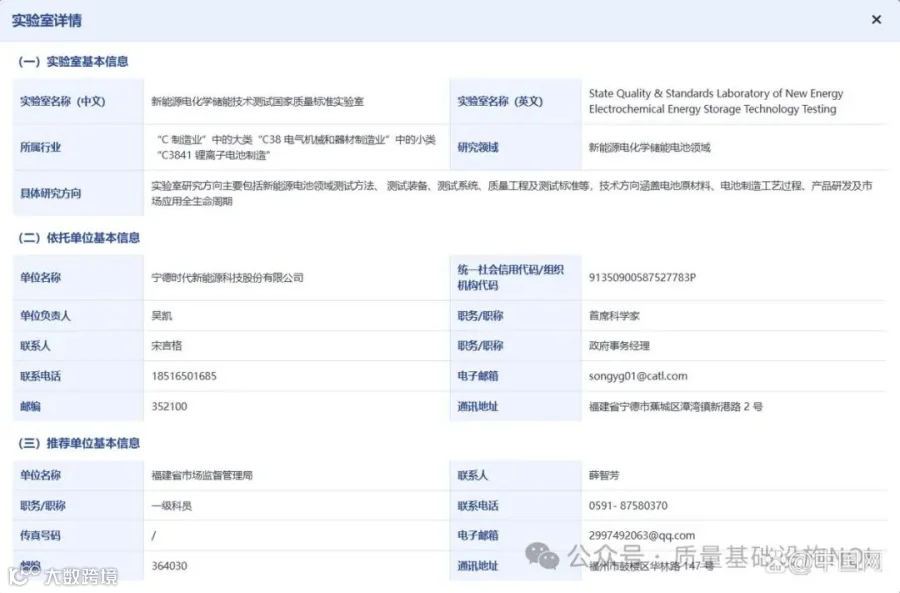Click industry value containing C3841 锂离子电池制造
Viewport: 900px width, 593px height.
(x=296, y=148)
